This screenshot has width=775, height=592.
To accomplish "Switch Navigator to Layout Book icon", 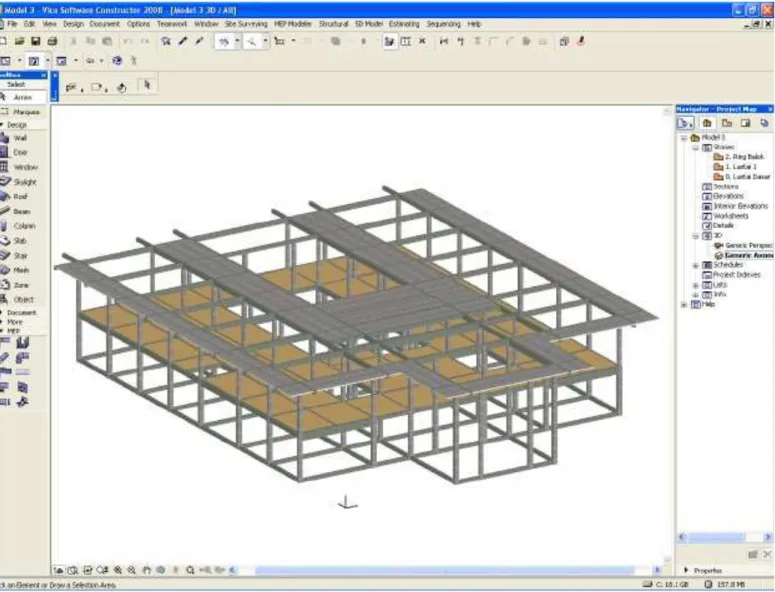I will click(745, 123).
